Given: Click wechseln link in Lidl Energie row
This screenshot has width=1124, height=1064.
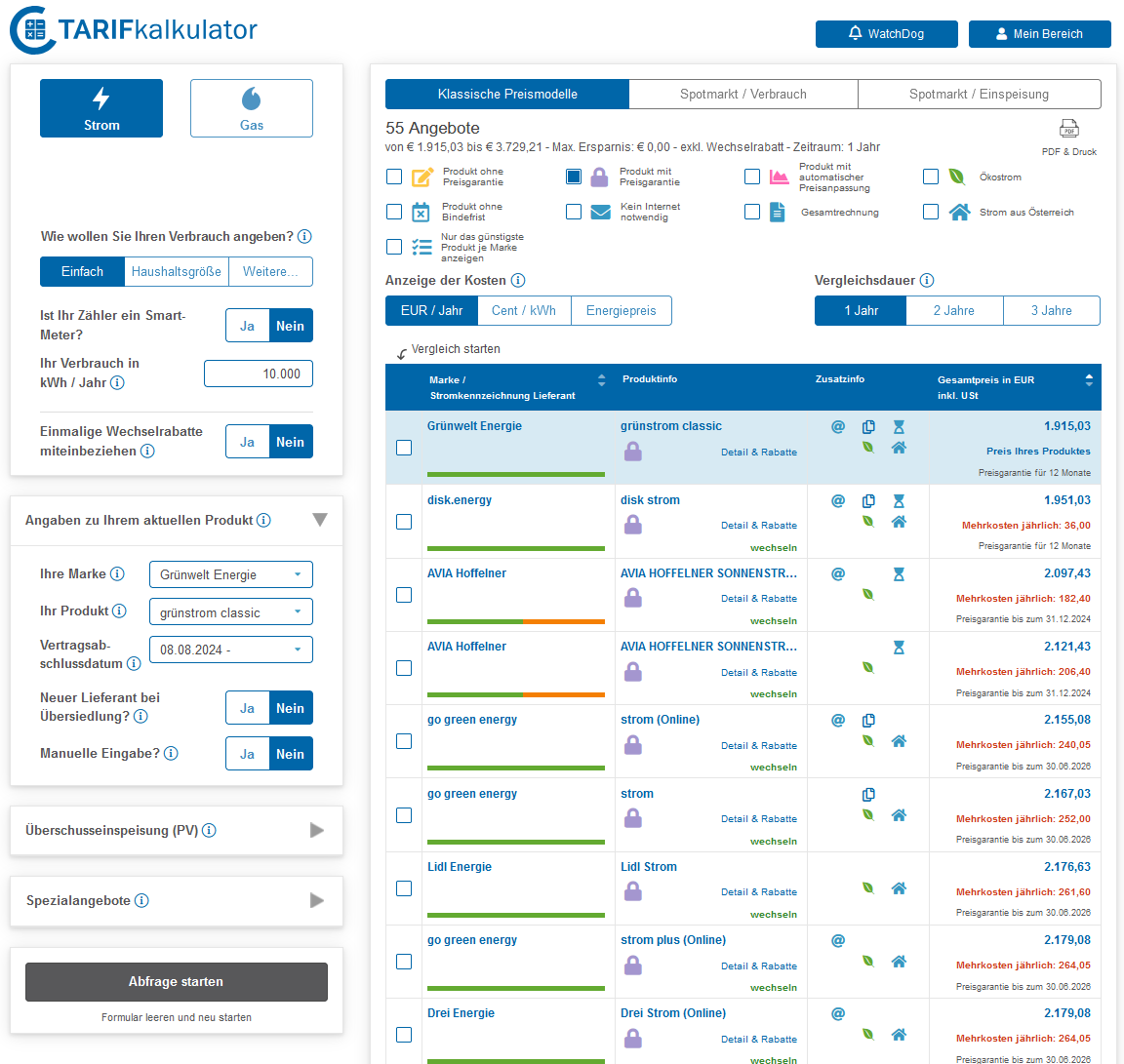Looking at the screenshot, I should pyautogui.click(x=774, y=914).
